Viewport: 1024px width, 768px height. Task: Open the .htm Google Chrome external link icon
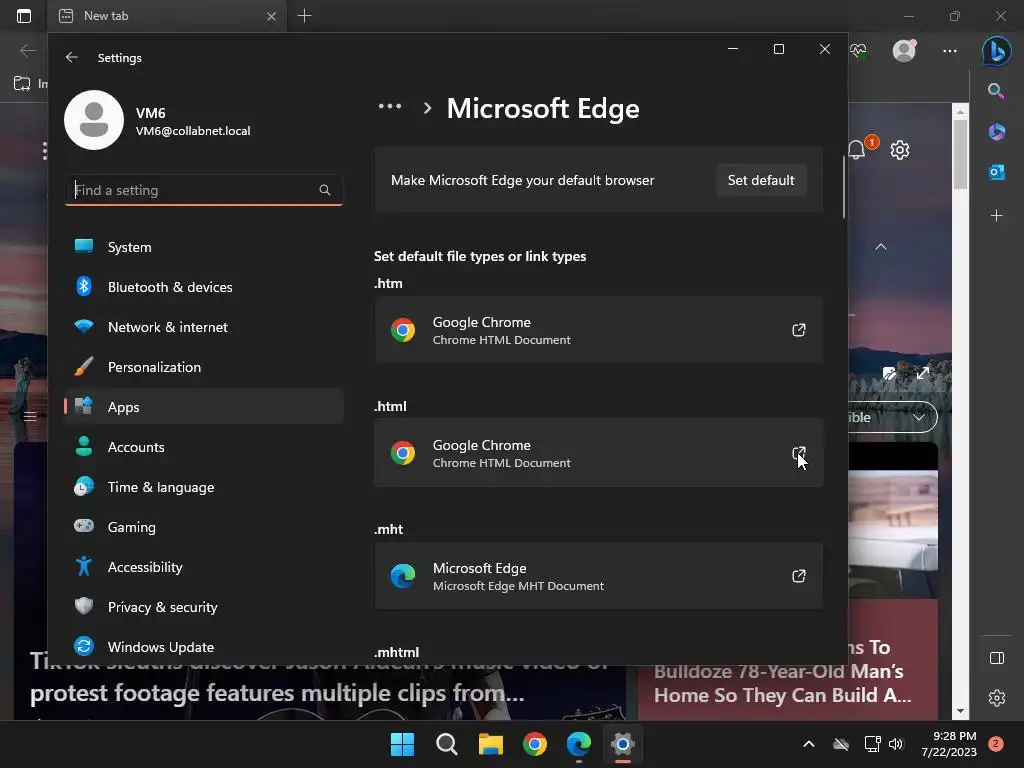(798, 330)
